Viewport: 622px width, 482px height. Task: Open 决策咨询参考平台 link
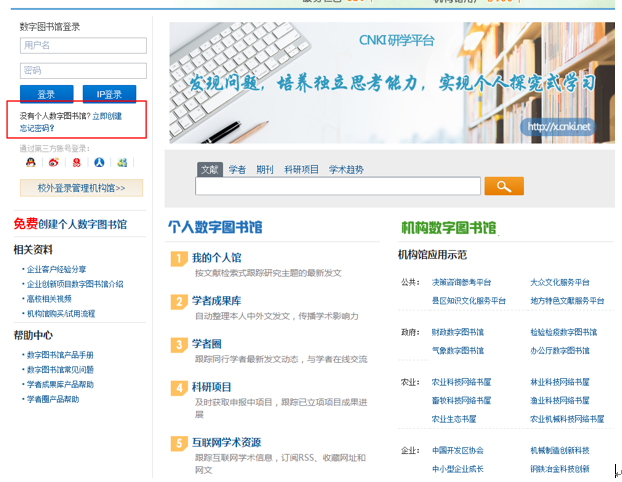[x=461, y=282]
